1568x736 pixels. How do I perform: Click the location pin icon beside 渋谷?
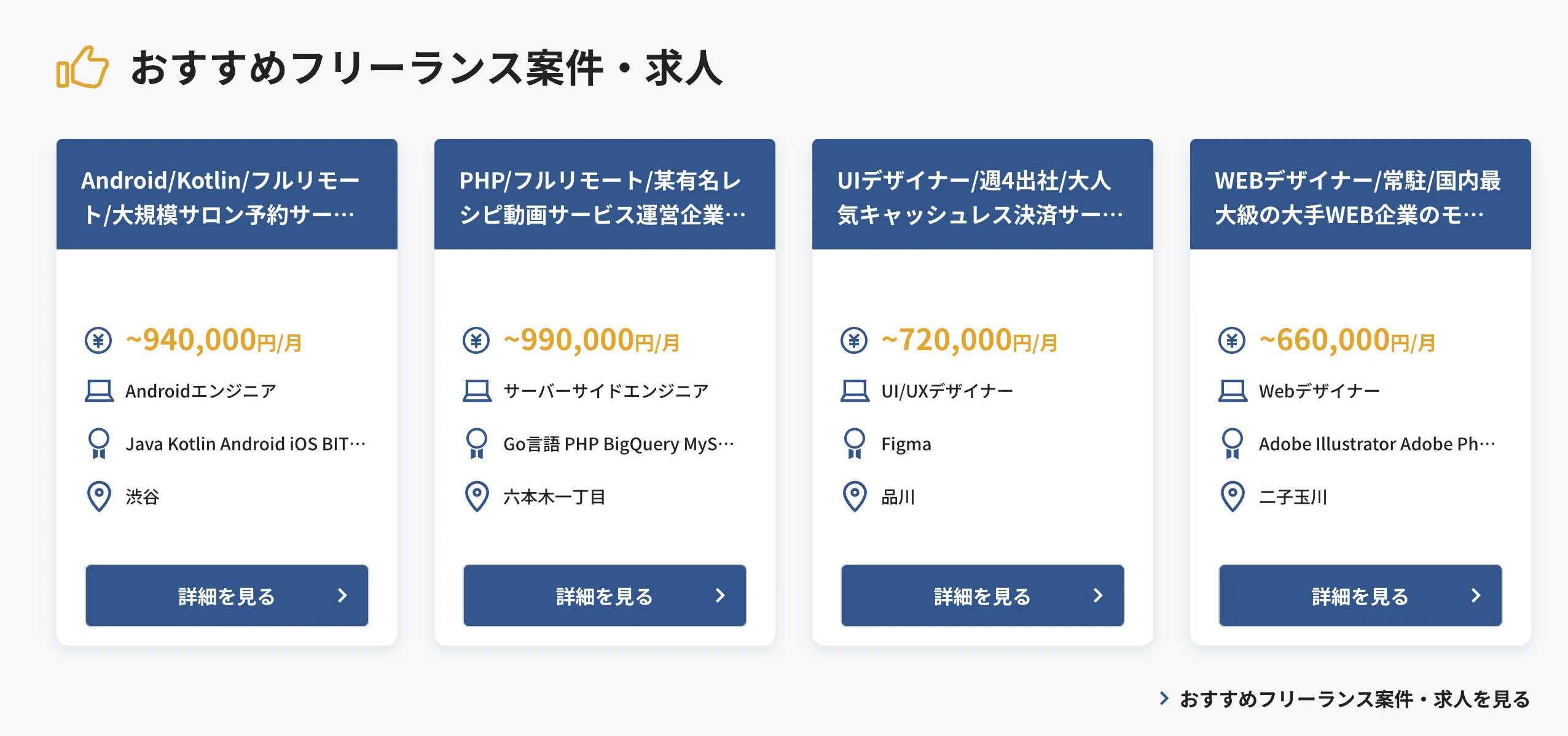tap(99, 496)
